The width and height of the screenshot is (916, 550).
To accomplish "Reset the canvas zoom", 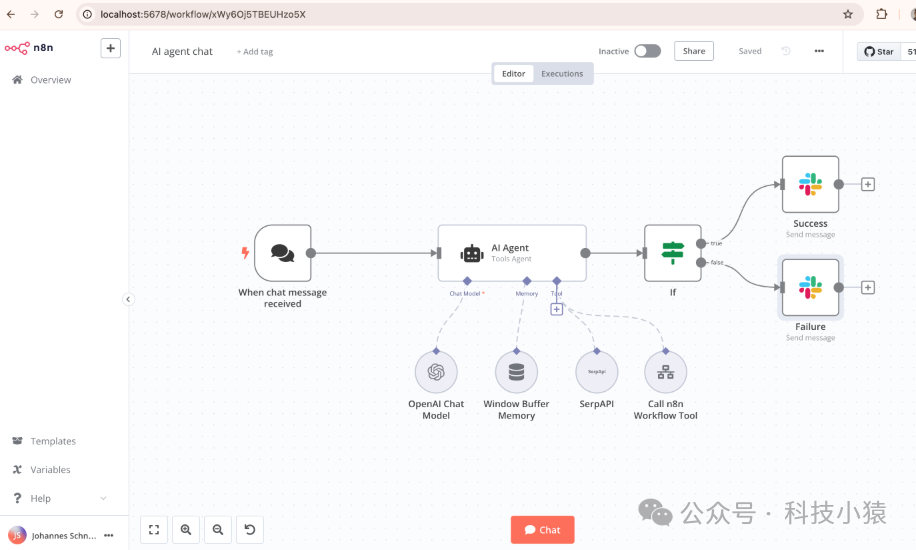I will coord(249,530).
